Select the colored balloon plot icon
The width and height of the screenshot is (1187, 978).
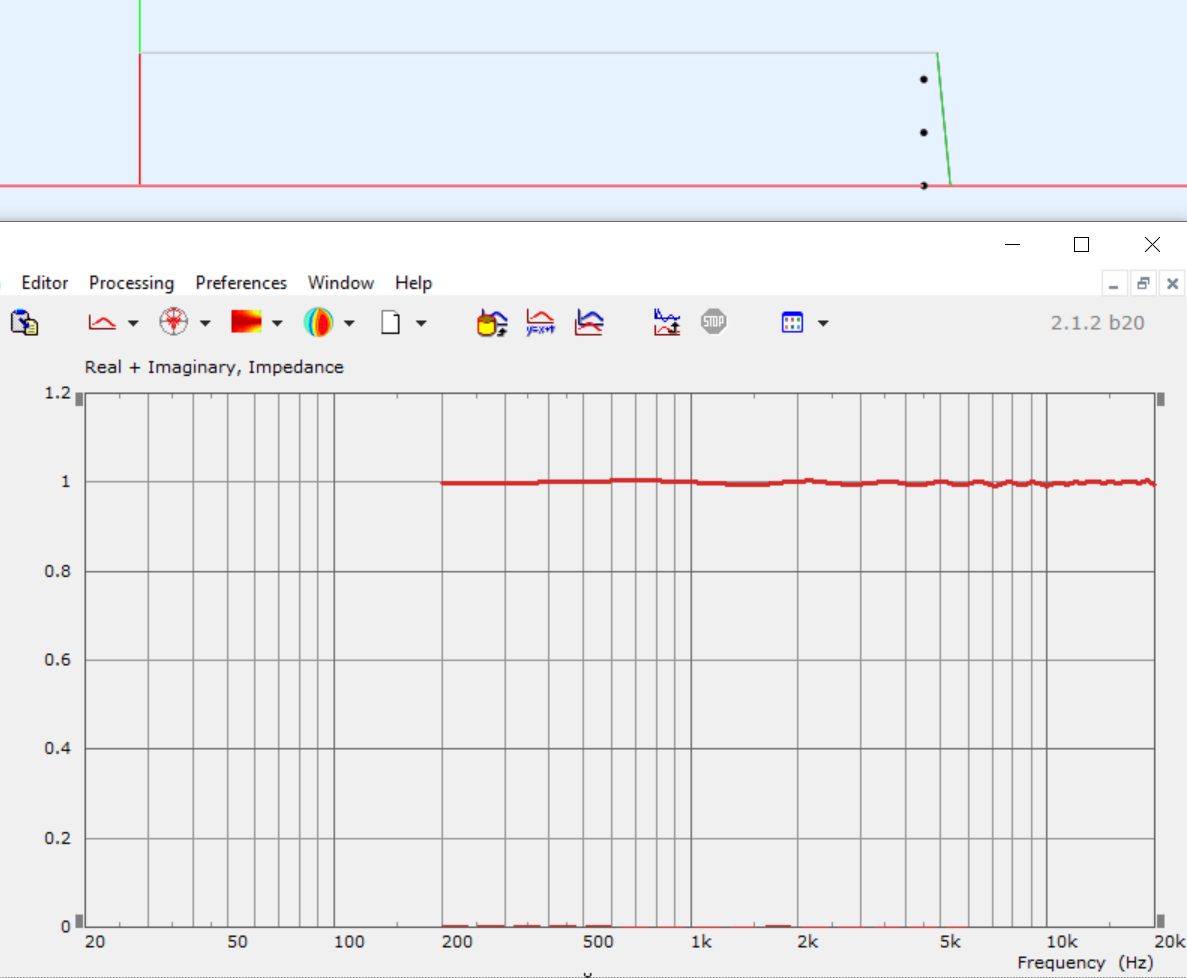click(319, 322)
